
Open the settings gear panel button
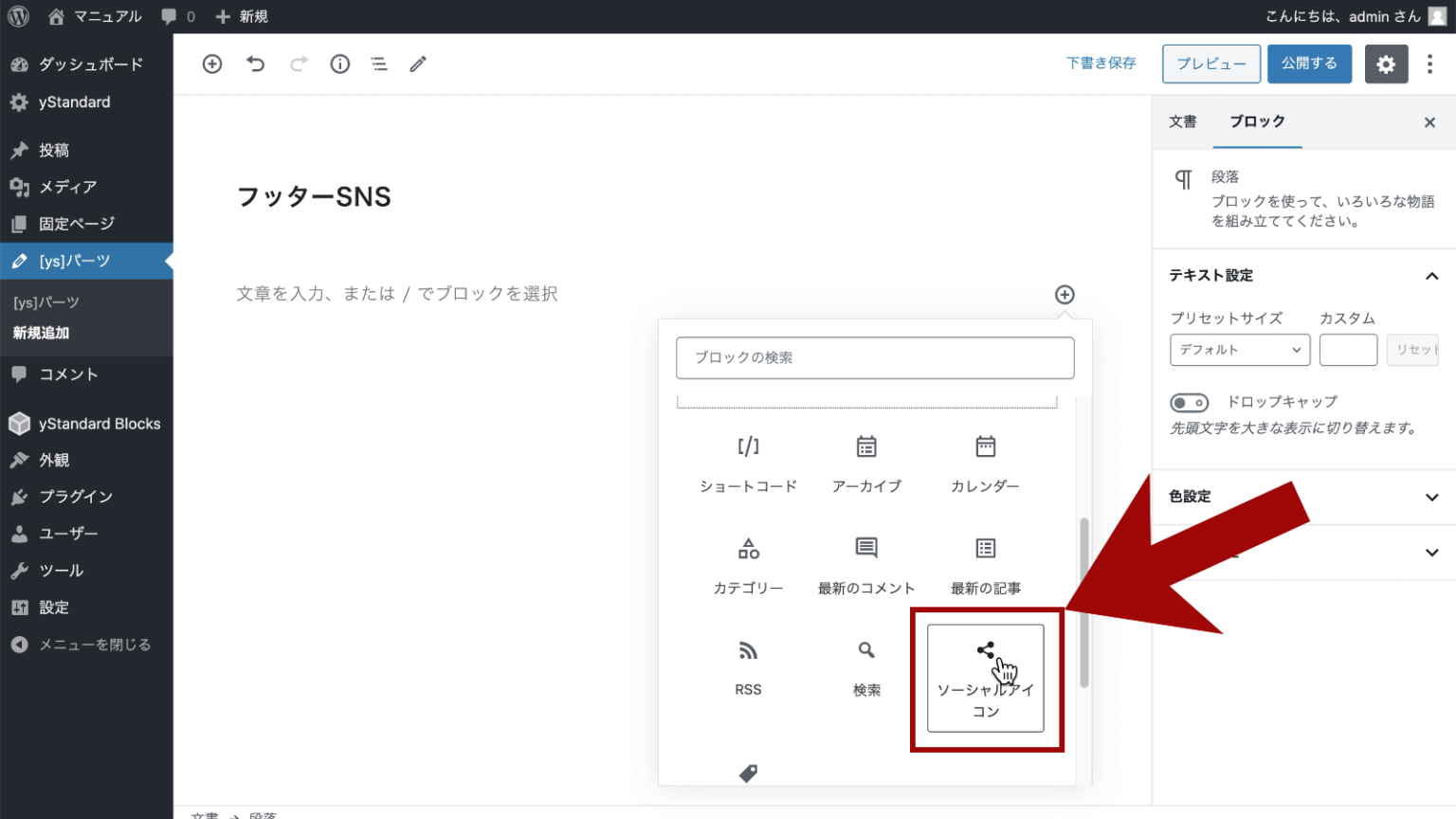(1386, 64)
